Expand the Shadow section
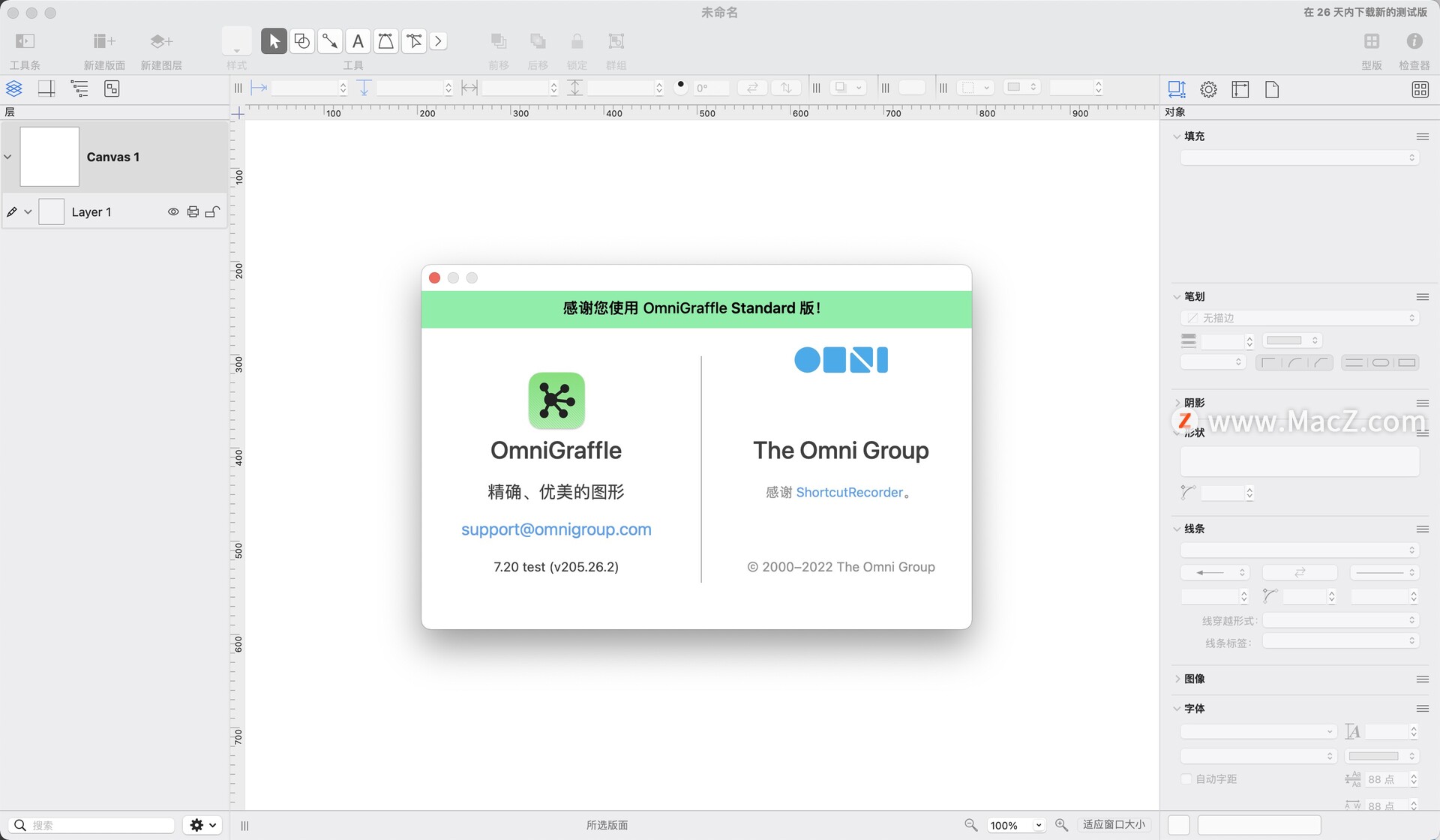1440x840 pixels. pos(1176,403)
